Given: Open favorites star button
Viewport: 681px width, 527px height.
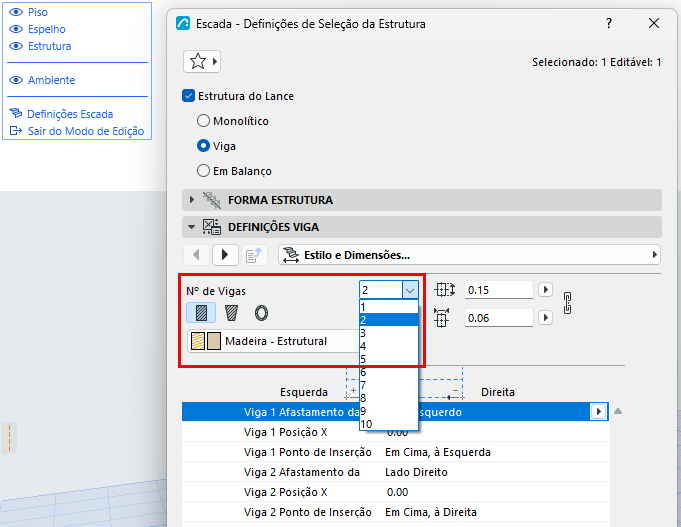Looking at the screenshot, I should click(x=202, y=62).
